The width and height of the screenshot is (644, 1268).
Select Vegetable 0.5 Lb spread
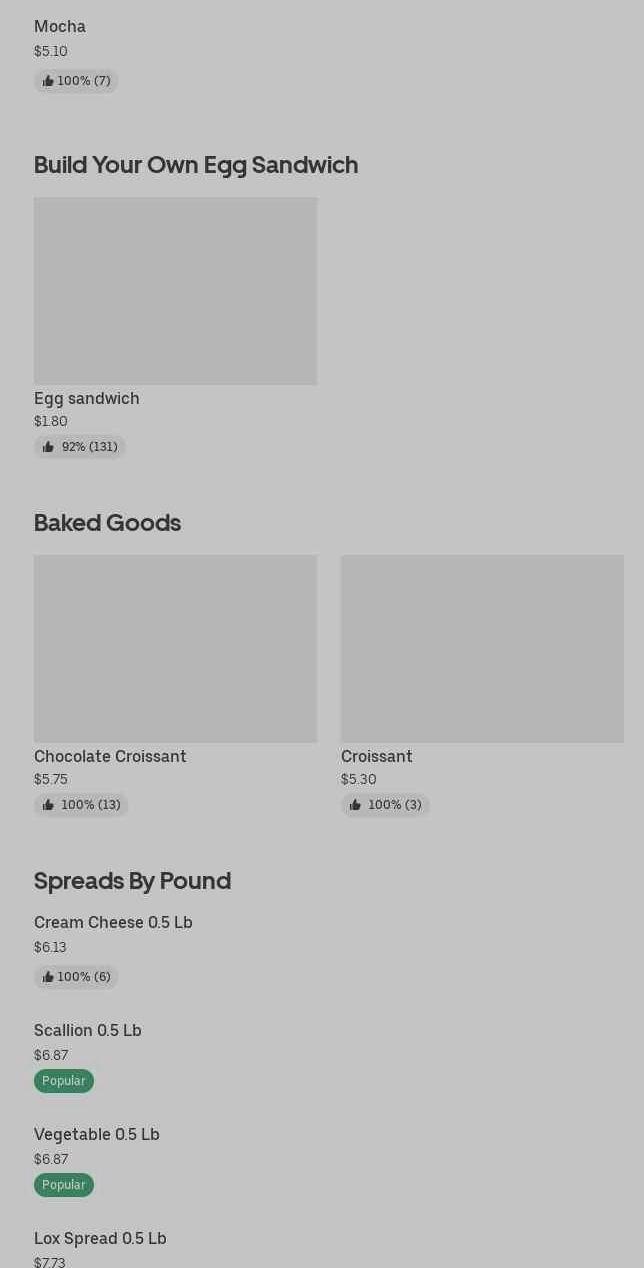(x=97, y=1135)
